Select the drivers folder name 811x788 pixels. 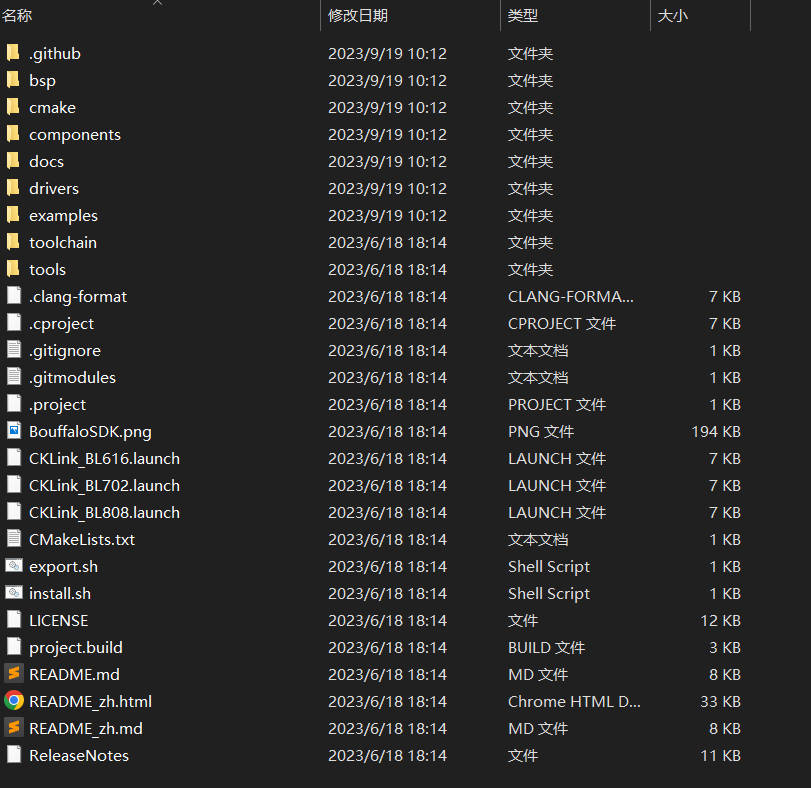pyautogui.click(x=54, y=188)
